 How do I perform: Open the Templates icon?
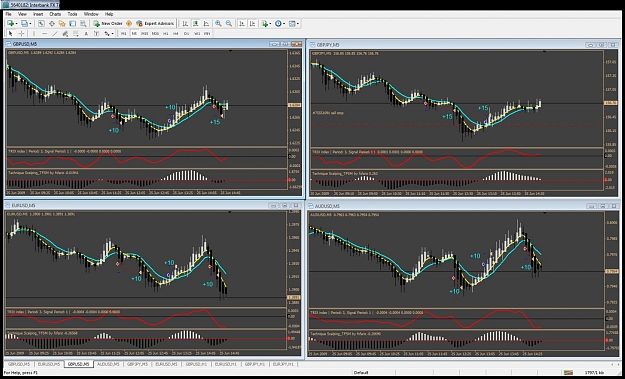coord(292,24)
